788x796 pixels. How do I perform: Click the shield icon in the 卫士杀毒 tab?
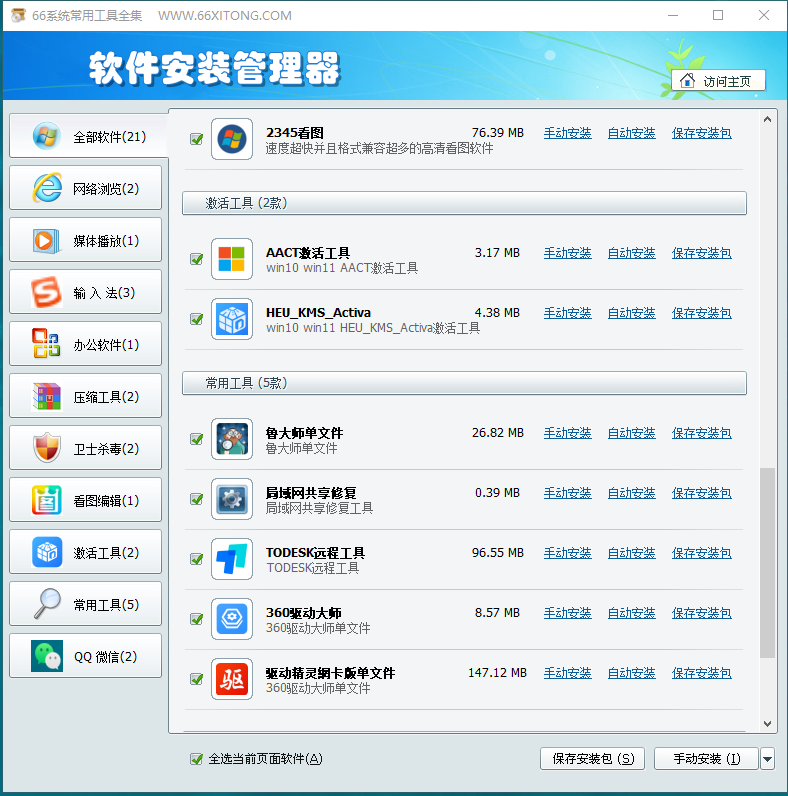(x=47, y=448)
